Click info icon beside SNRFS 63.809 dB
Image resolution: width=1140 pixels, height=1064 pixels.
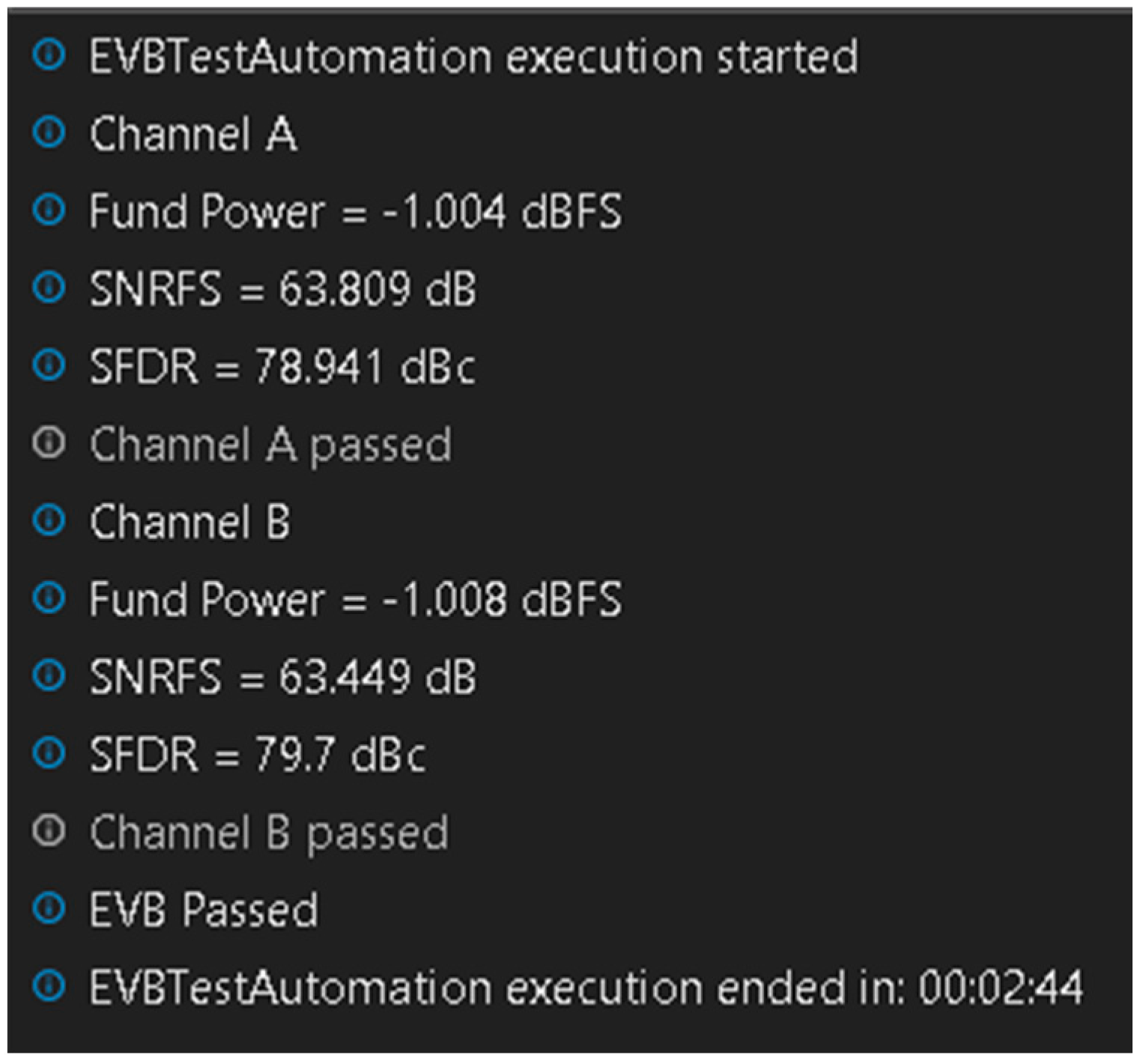coord(49,288)
